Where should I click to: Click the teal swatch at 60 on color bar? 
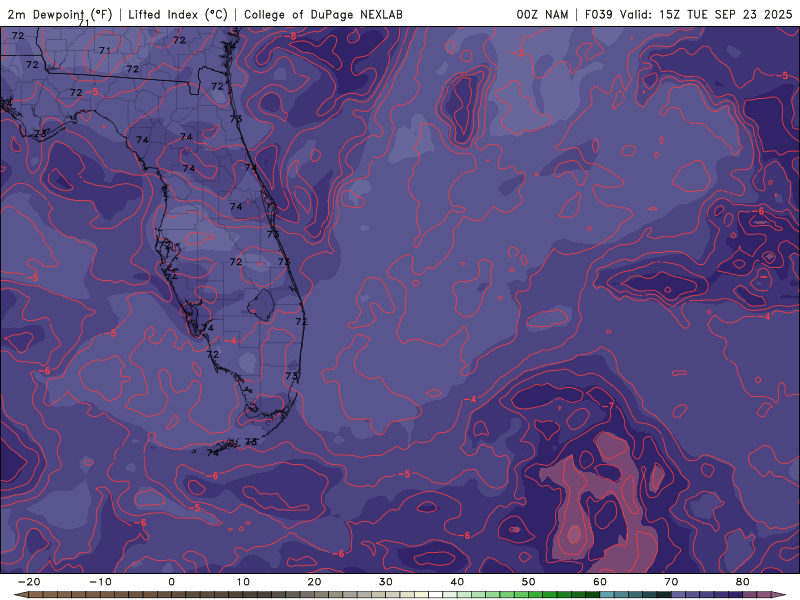pyautogui.click(x=607, y=595)
